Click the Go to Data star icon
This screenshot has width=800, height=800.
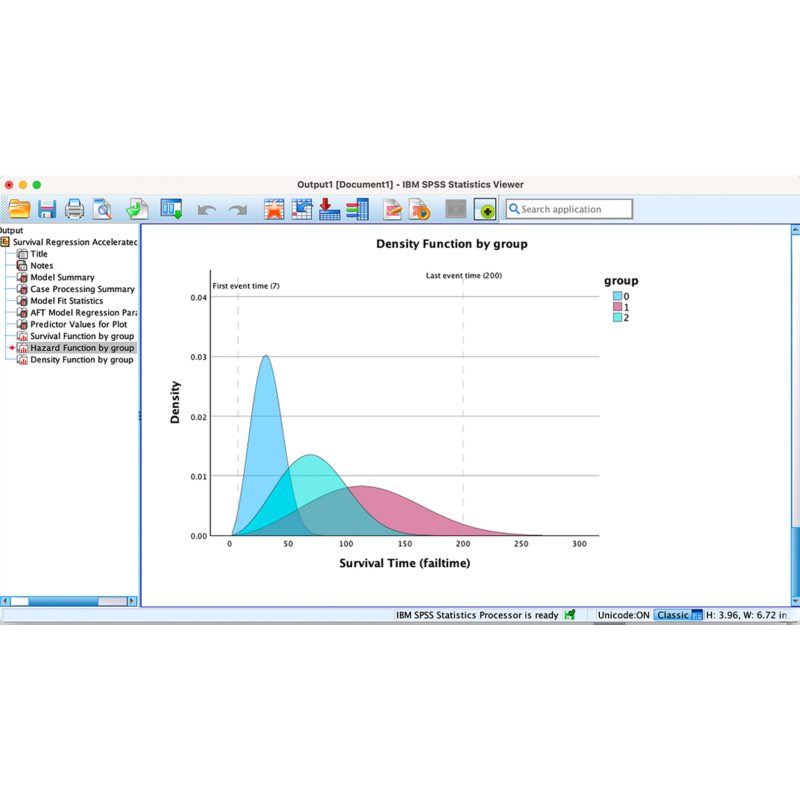tap(274, 209)
